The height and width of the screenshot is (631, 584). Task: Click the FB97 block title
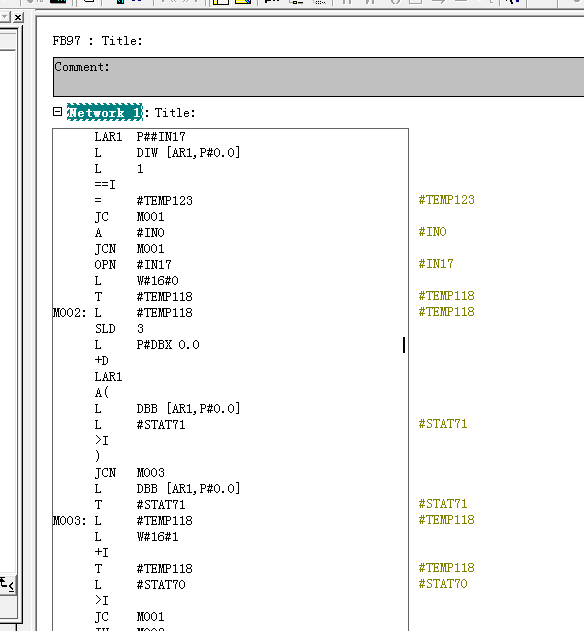(x=97, y=41)
